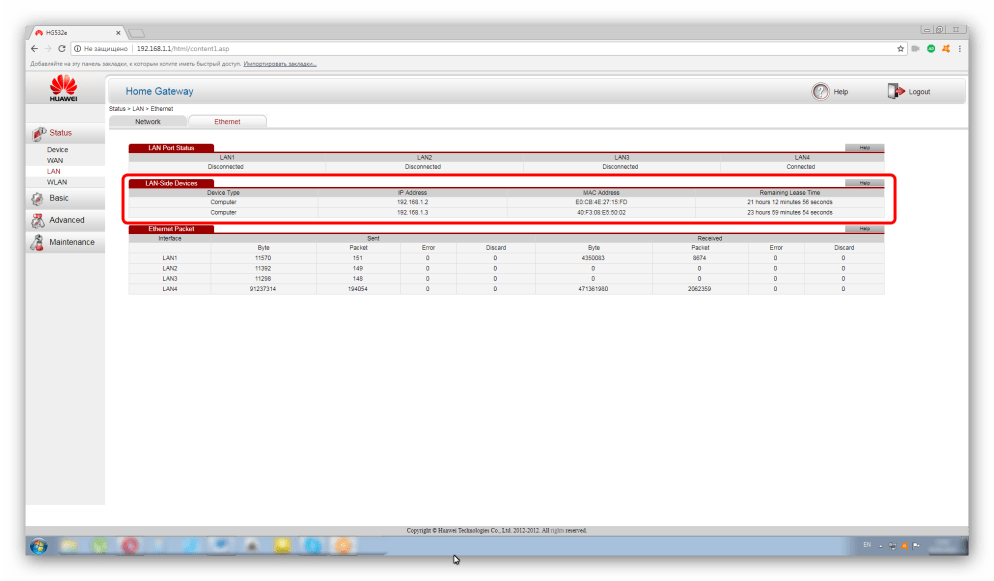Click LAN4 received bytes value 471361980
Image resolution: width=994 pixels, height=581 pixels.
click(x=593, y=289)
